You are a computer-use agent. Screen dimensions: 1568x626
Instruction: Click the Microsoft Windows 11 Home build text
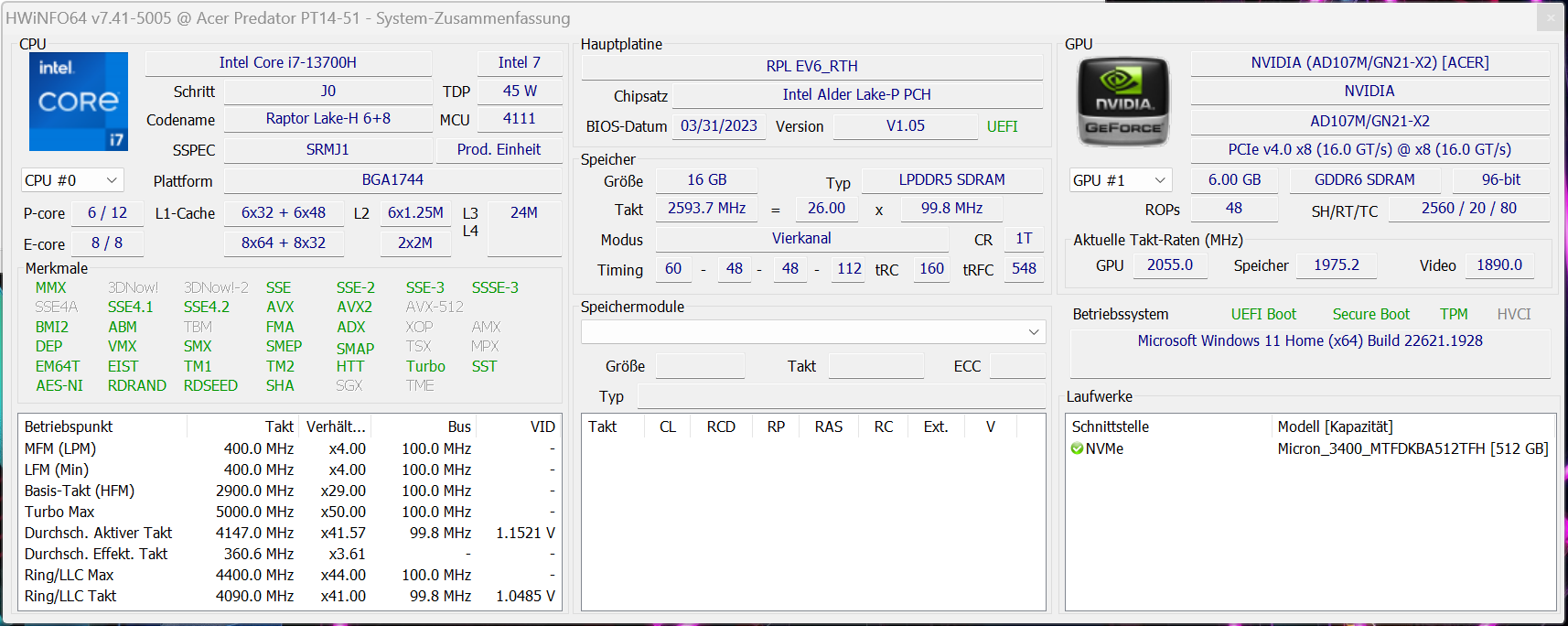click(1310, 340)
